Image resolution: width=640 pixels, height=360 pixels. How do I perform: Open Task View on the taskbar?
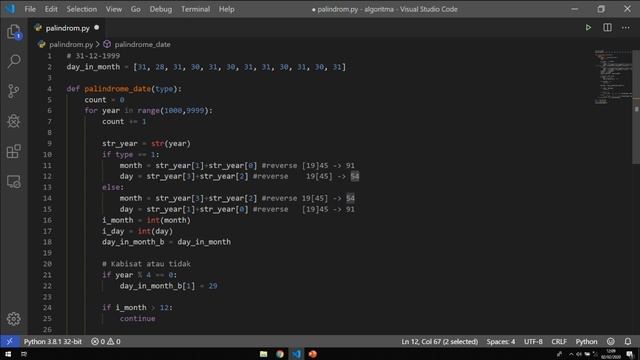(24, 354)
